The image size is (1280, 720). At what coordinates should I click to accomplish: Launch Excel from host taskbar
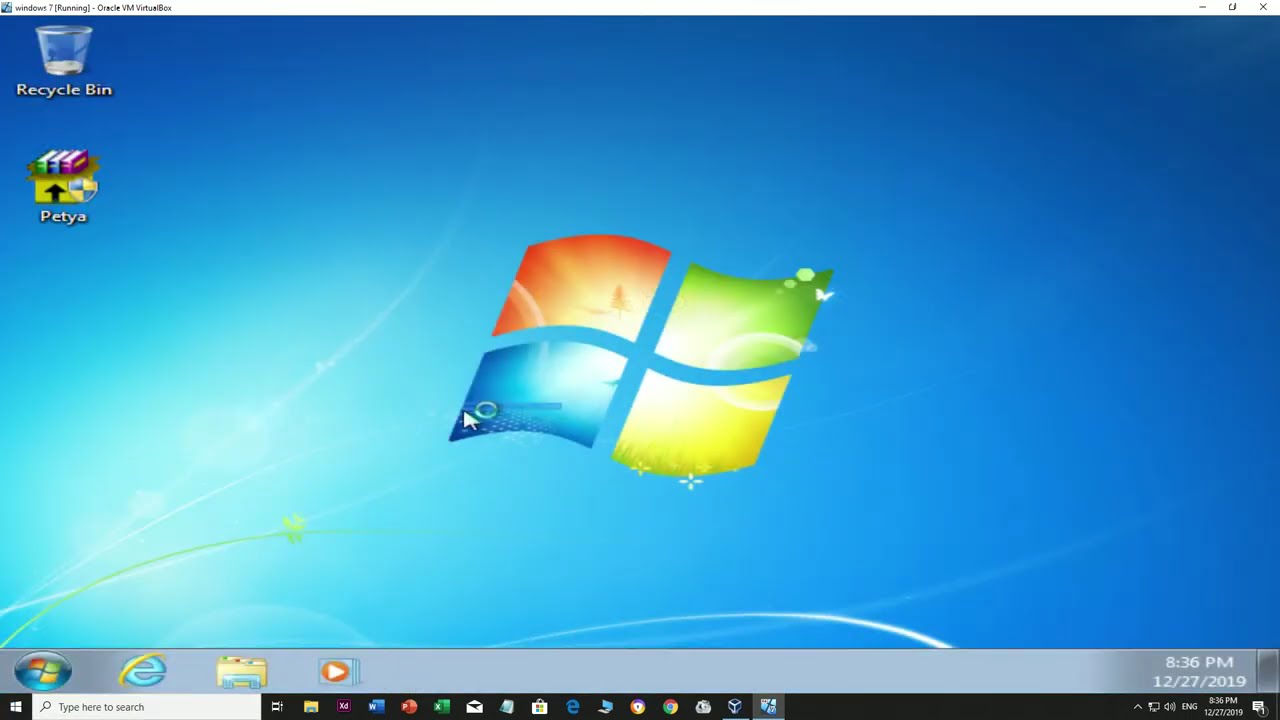coord(441,707)
